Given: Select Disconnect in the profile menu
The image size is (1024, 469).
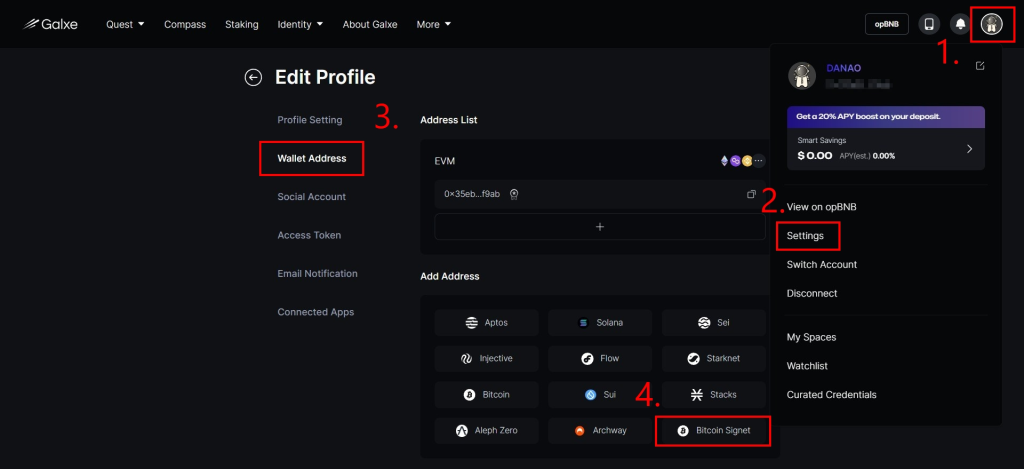Looking at the screenshot, I should click(812, 294).
